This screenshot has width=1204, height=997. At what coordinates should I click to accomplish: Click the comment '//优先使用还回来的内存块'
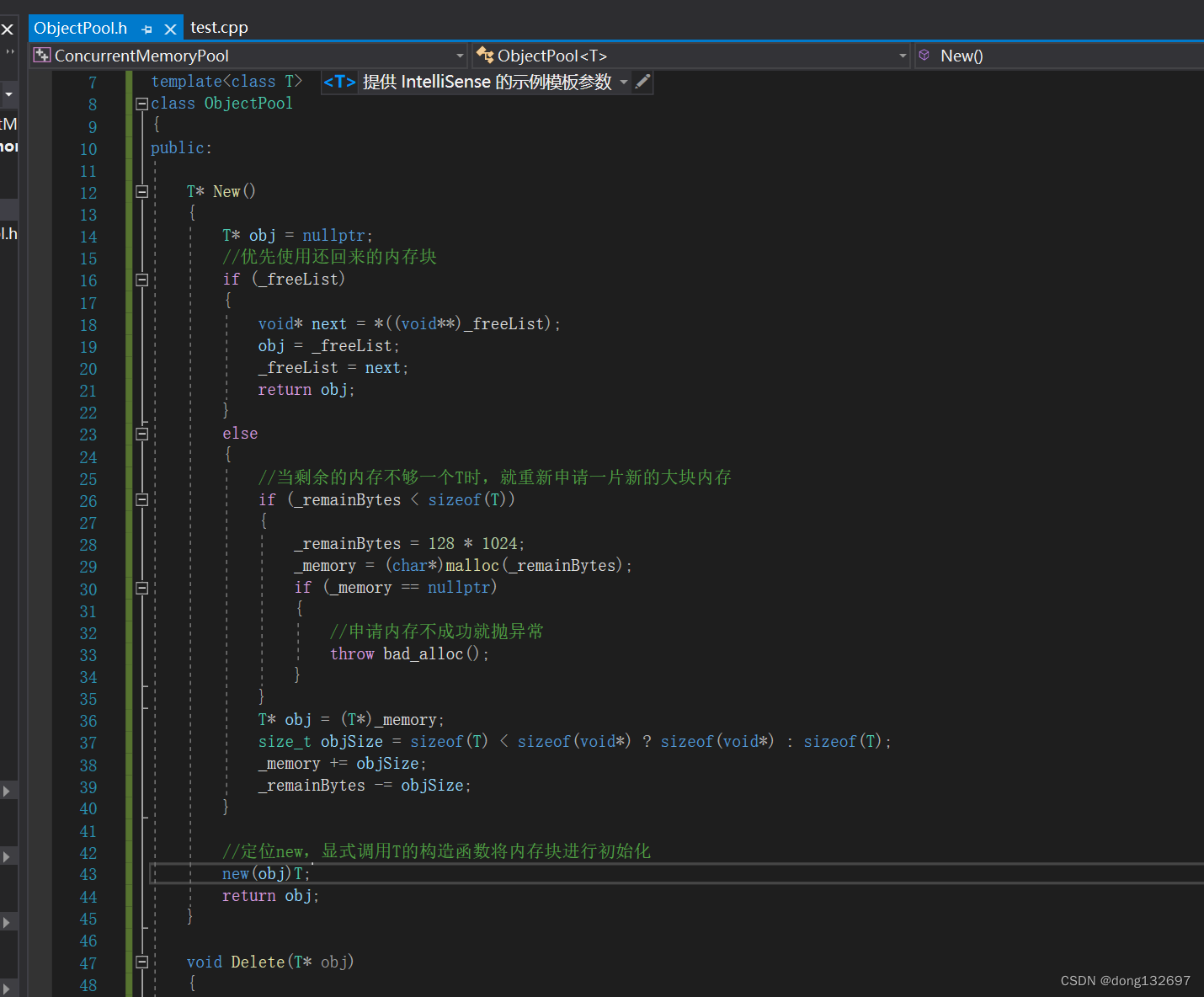(329, 257)
